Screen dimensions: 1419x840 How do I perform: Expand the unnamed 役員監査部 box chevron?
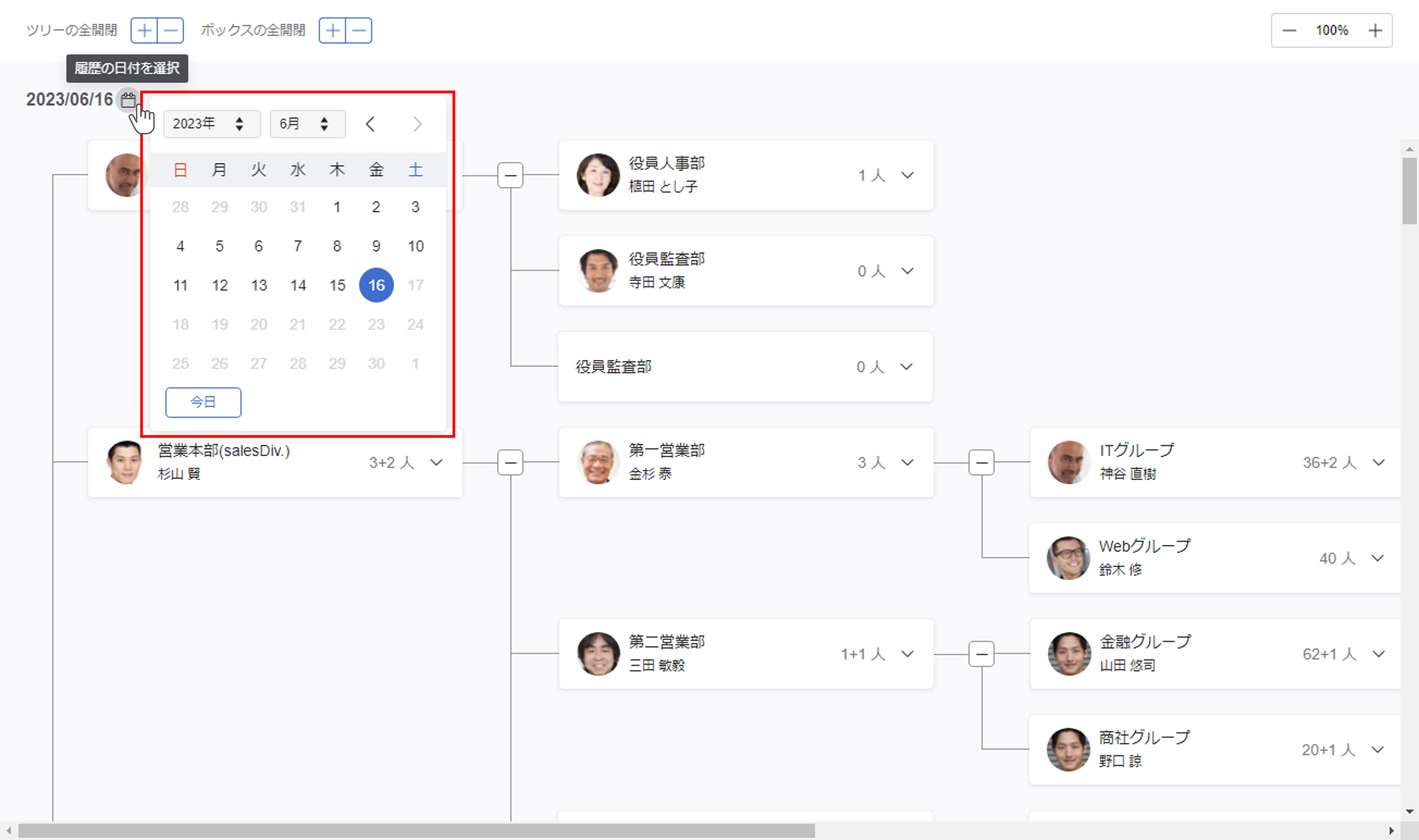(x=907, y=367)
